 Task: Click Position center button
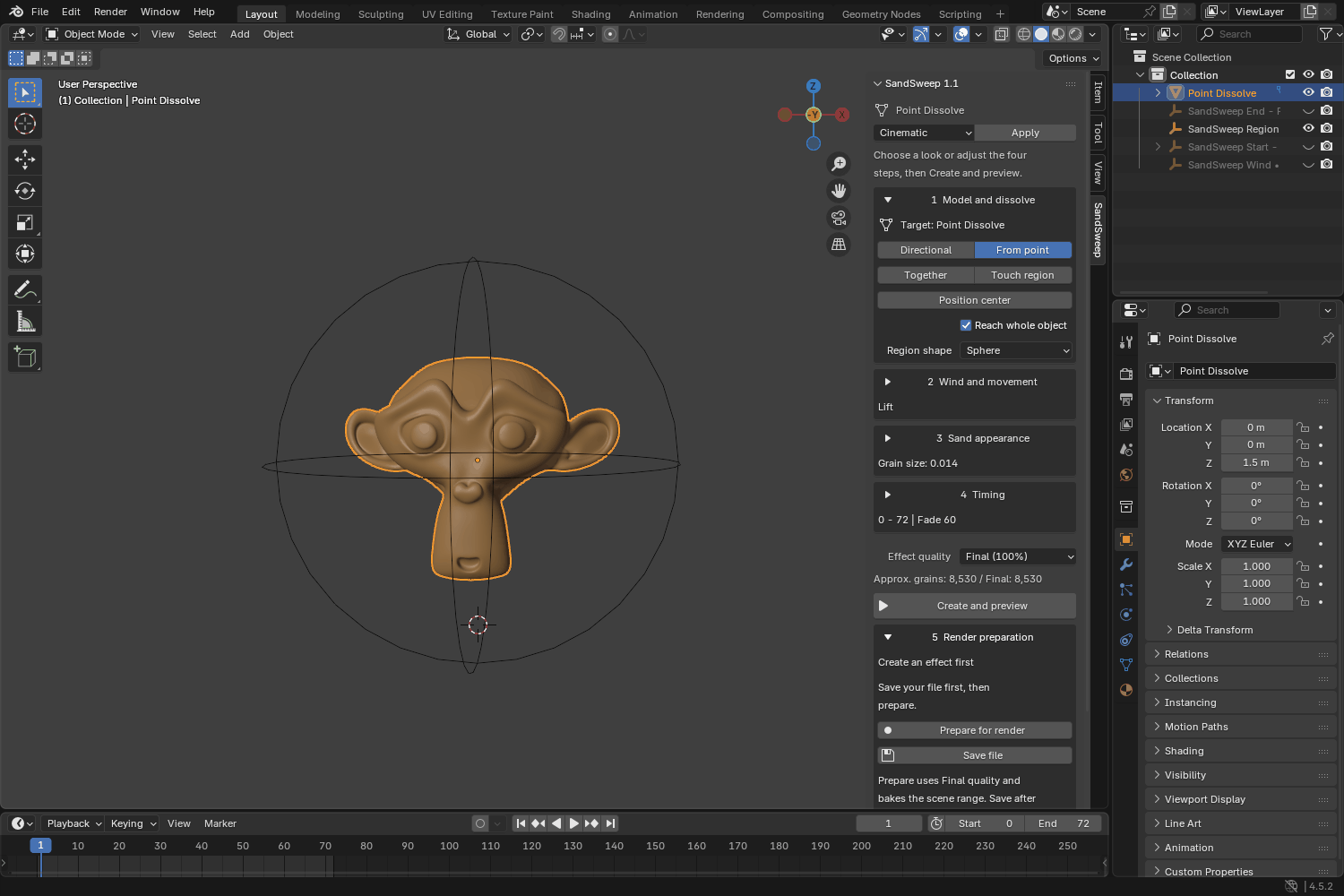(x=975, y=300)
